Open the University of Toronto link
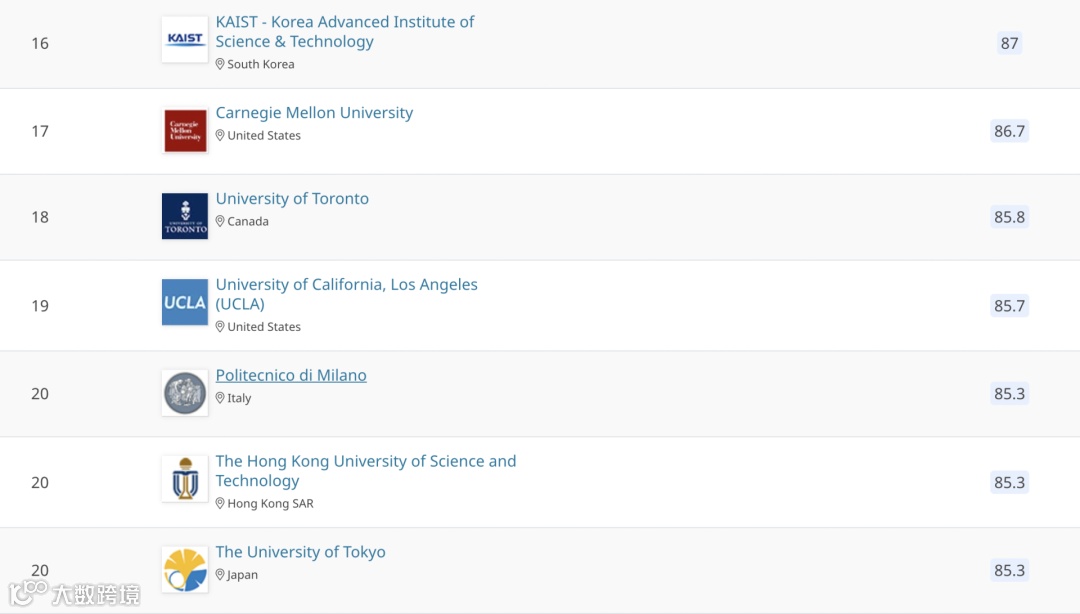Screen dimensions: 1080x614 (x=292, y=198)
